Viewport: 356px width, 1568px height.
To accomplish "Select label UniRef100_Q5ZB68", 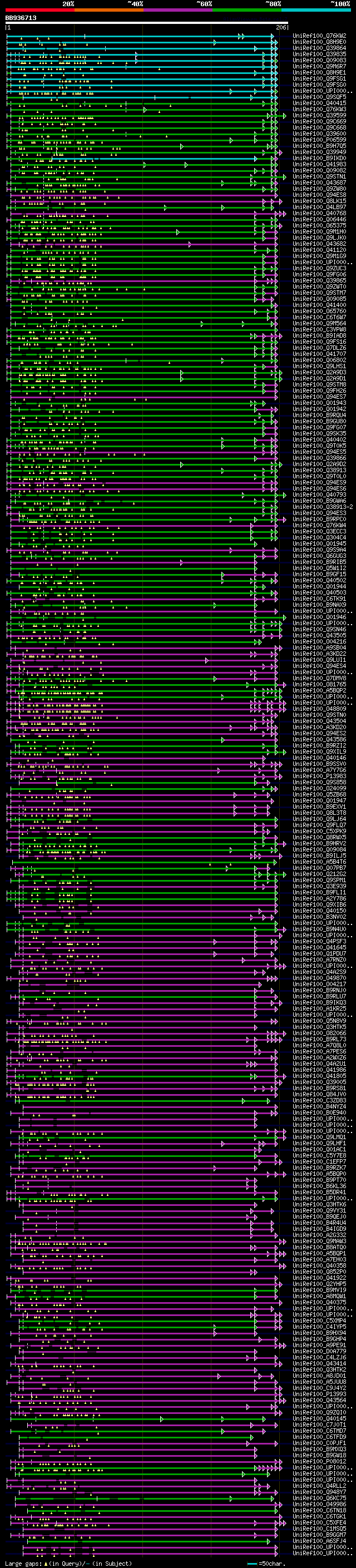I will click(x=319, y=794).
